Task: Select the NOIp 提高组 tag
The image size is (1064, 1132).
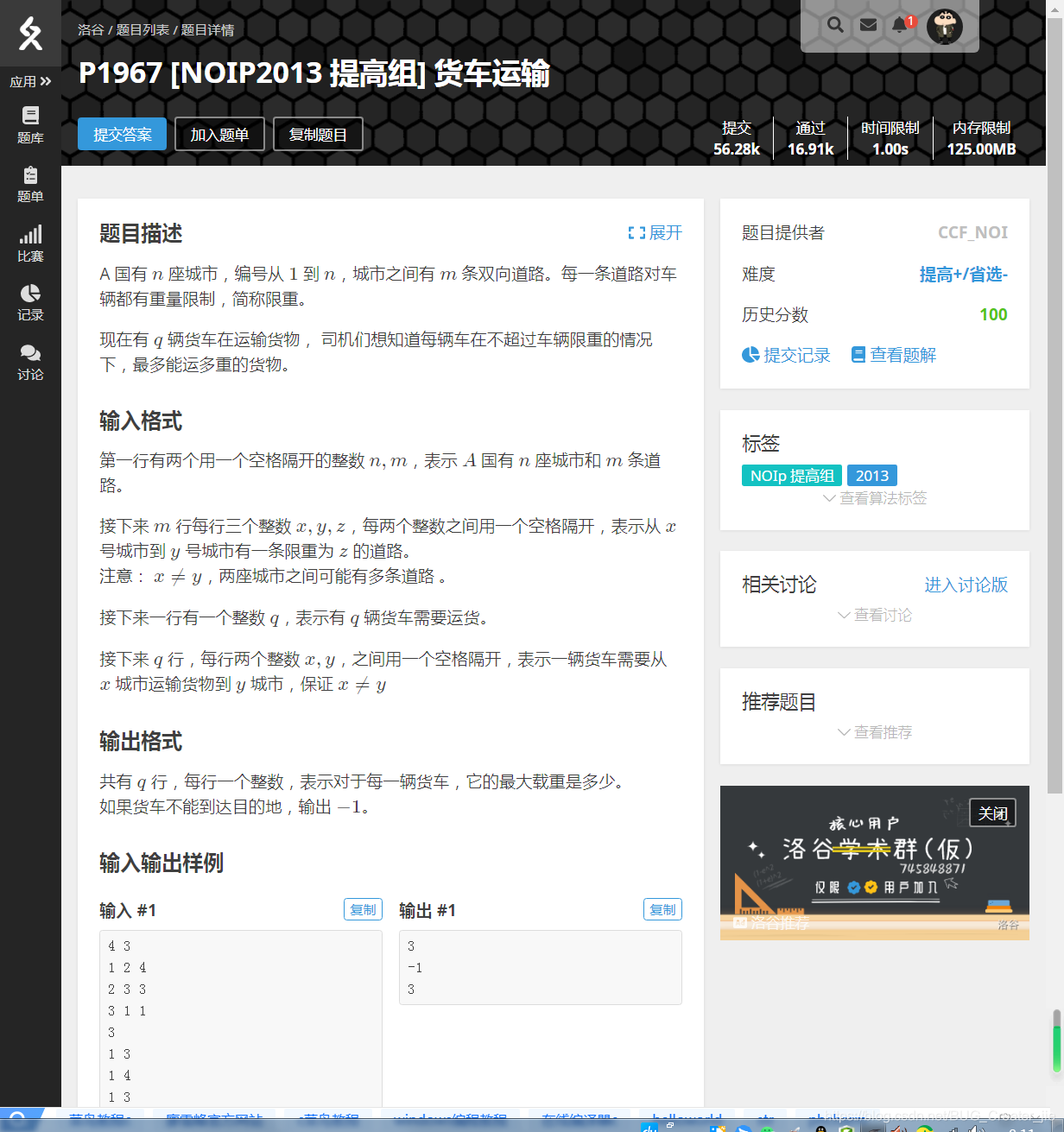Action: pos(791,475)
